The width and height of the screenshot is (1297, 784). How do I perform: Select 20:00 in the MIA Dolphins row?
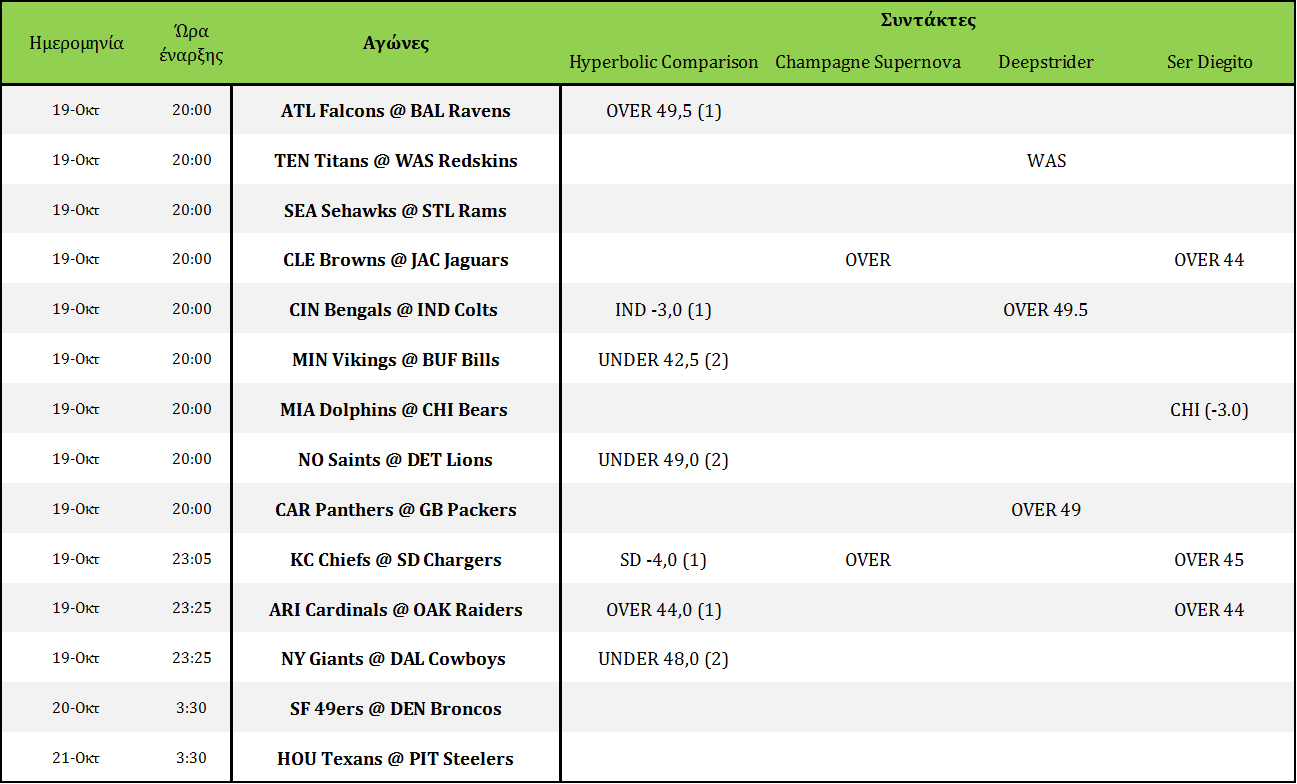pyautogui.click(x=192, y=409)
